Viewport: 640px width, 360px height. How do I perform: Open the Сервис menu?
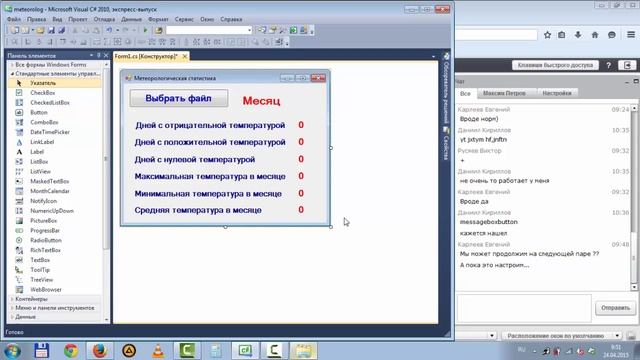point(184,19)
